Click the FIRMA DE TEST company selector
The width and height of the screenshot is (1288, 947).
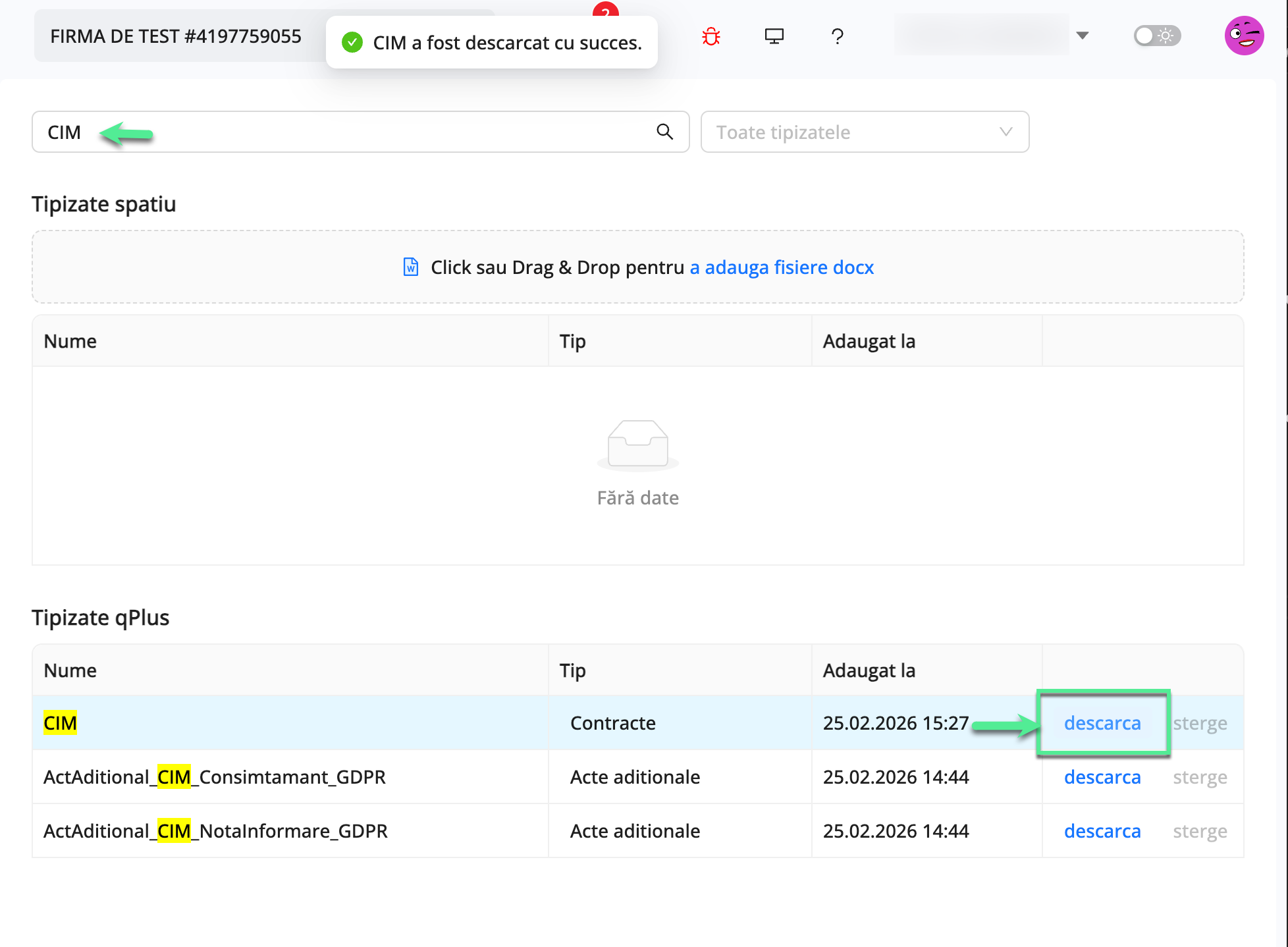tap(176, 36)
